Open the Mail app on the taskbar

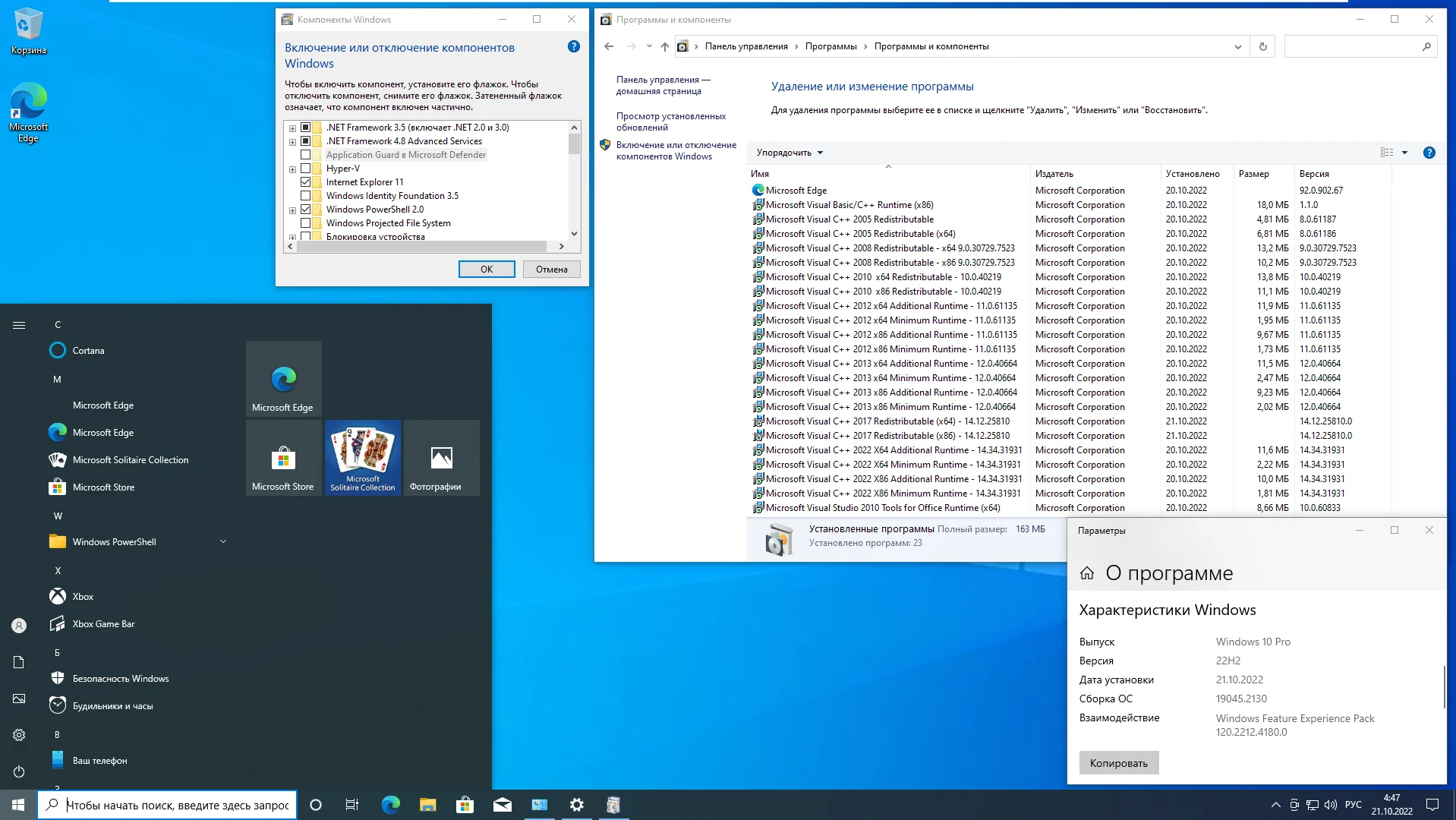502,805
